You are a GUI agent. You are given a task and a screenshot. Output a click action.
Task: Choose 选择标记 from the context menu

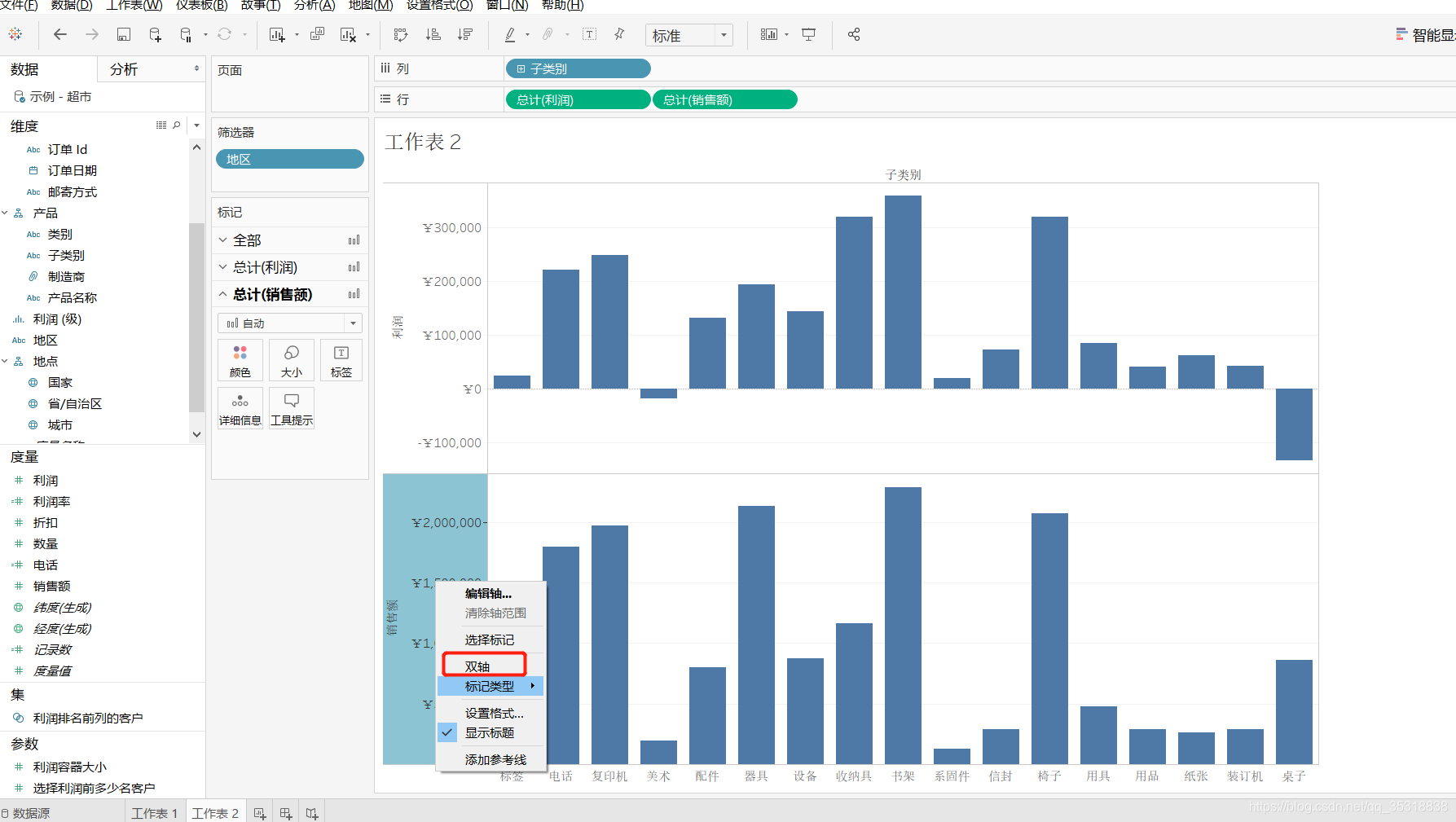491,640
